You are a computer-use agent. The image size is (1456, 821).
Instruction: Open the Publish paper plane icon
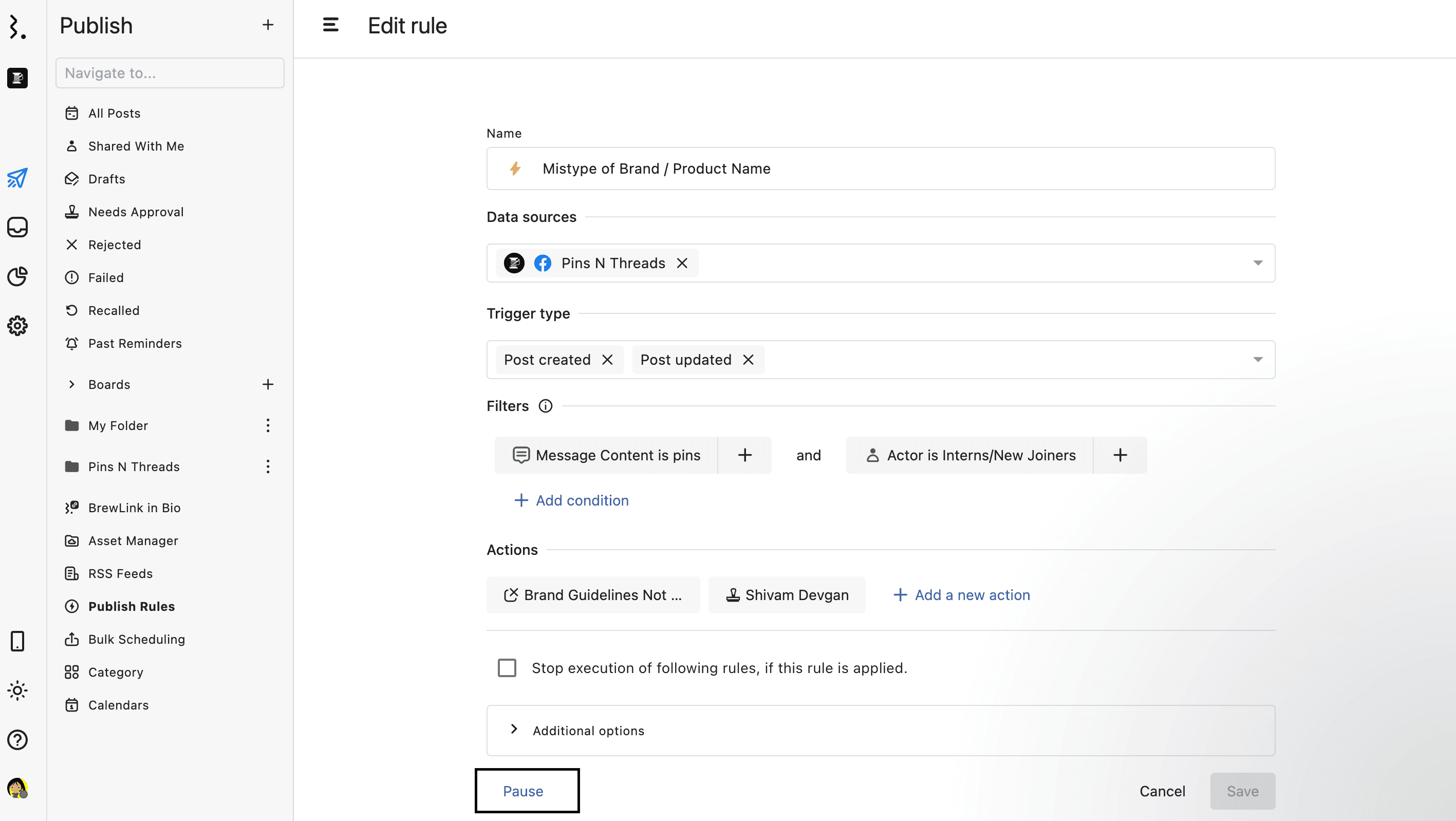(x=17, y=178)
